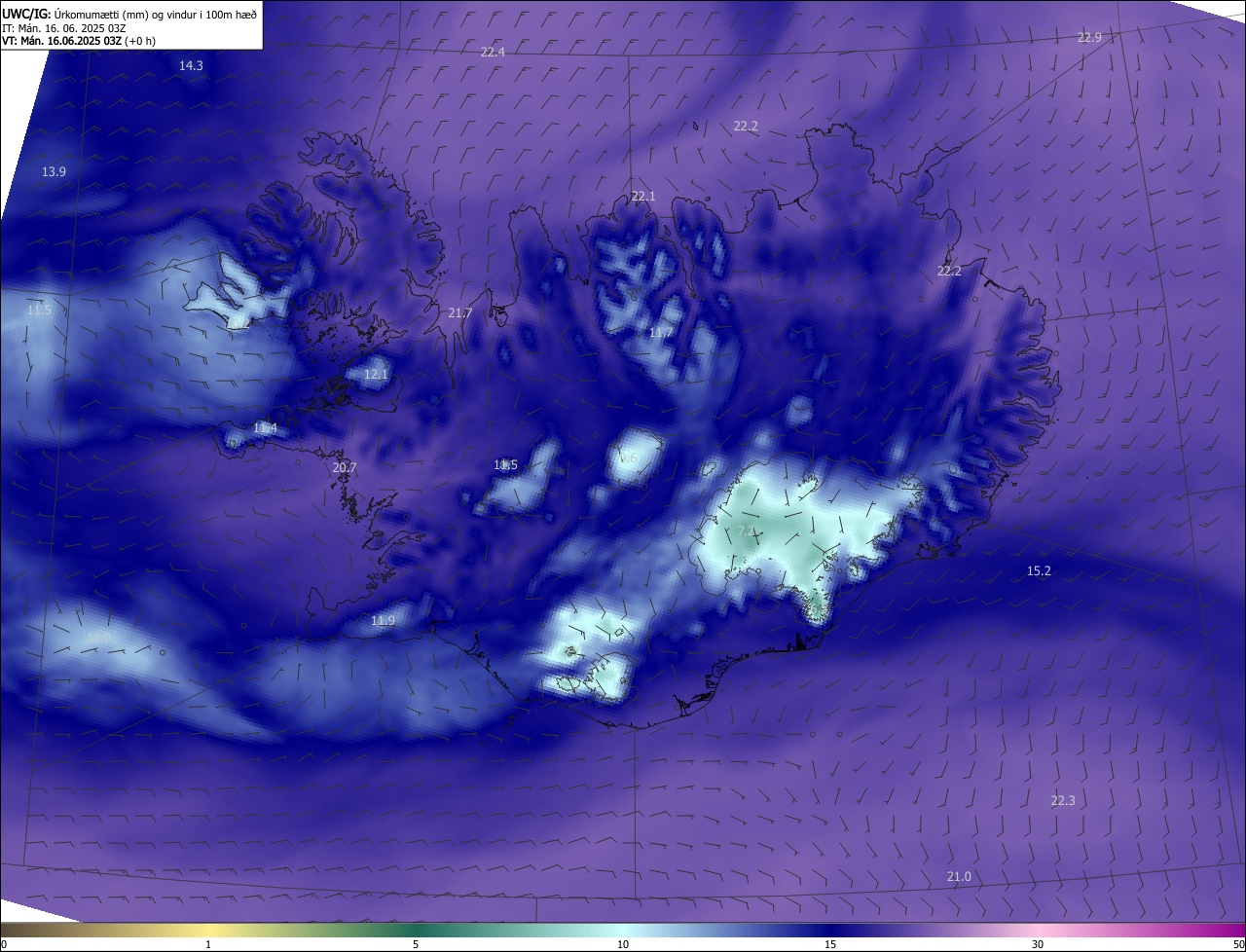The width and height of the screenshot is (1246, 952).
Task: Click the colorbar tick label 30
Action: point(1038,944)
